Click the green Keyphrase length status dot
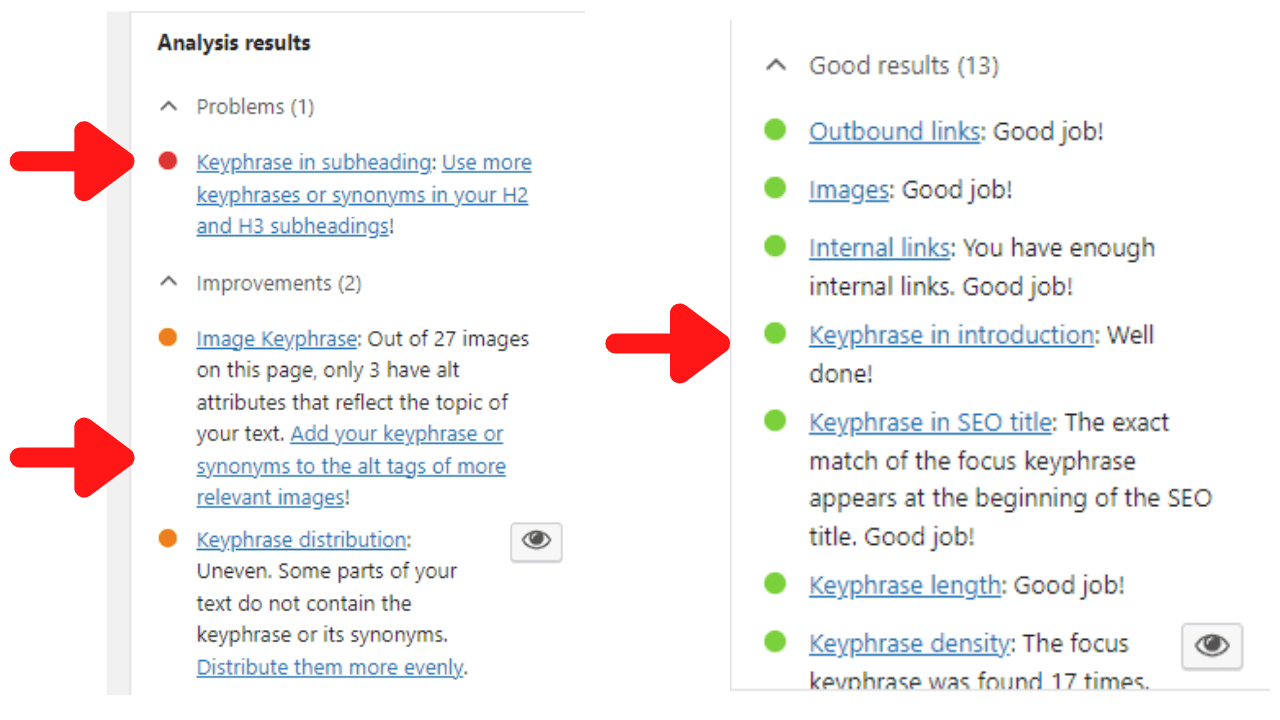The image size is (1280, 720). pos(775,584)
